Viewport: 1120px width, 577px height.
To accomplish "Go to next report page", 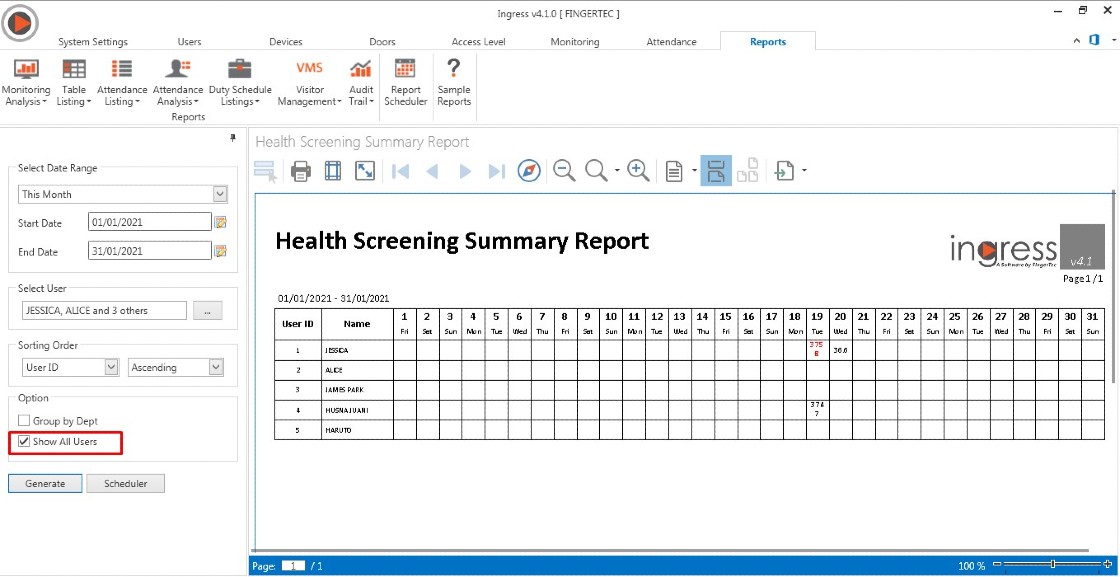I will [465, 171].
